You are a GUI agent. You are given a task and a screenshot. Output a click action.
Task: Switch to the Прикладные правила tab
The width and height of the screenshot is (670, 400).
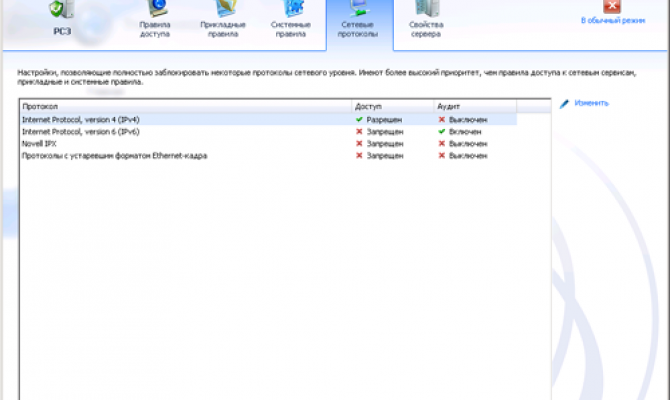point(223,20)
